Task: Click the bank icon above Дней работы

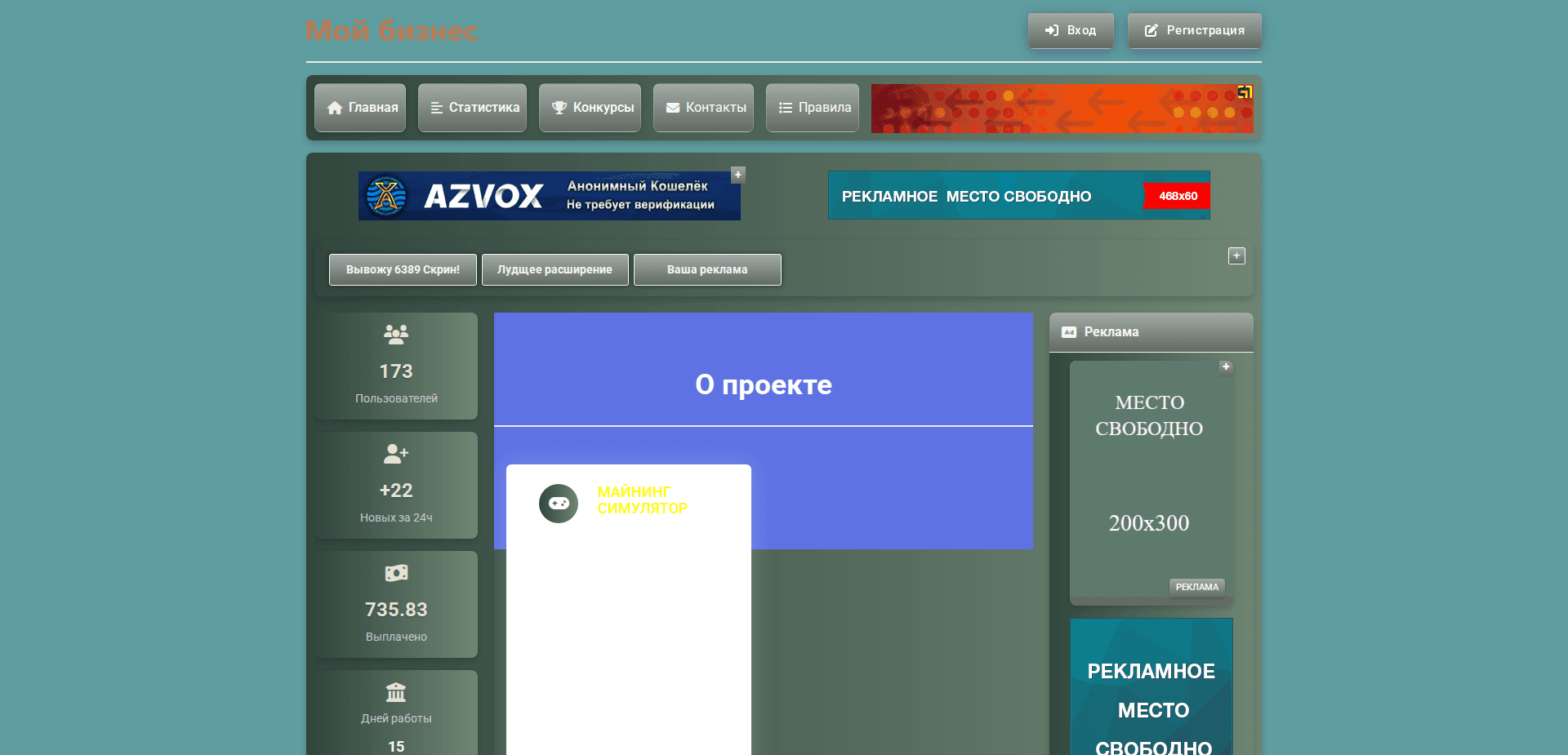Action: 395,692
